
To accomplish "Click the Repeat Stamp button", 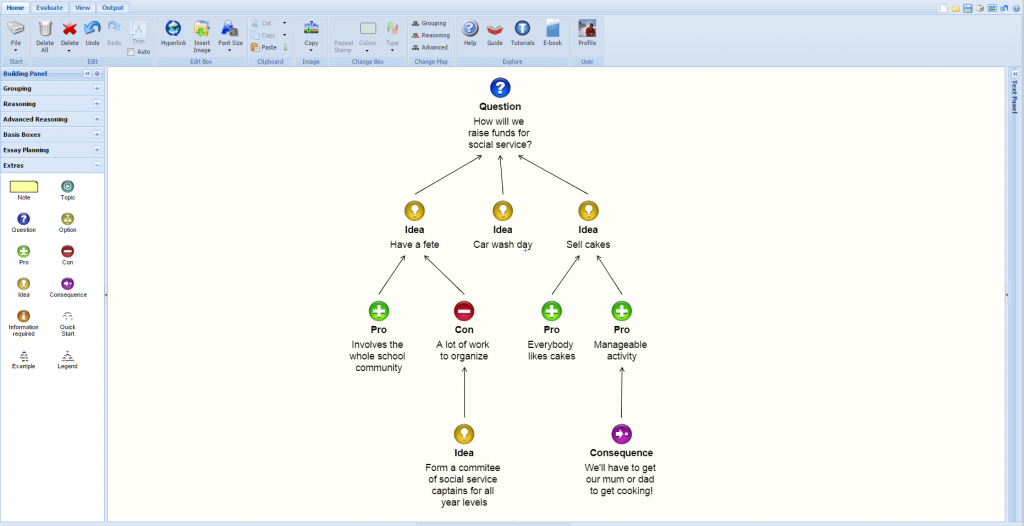I will (x=344, y=36).
